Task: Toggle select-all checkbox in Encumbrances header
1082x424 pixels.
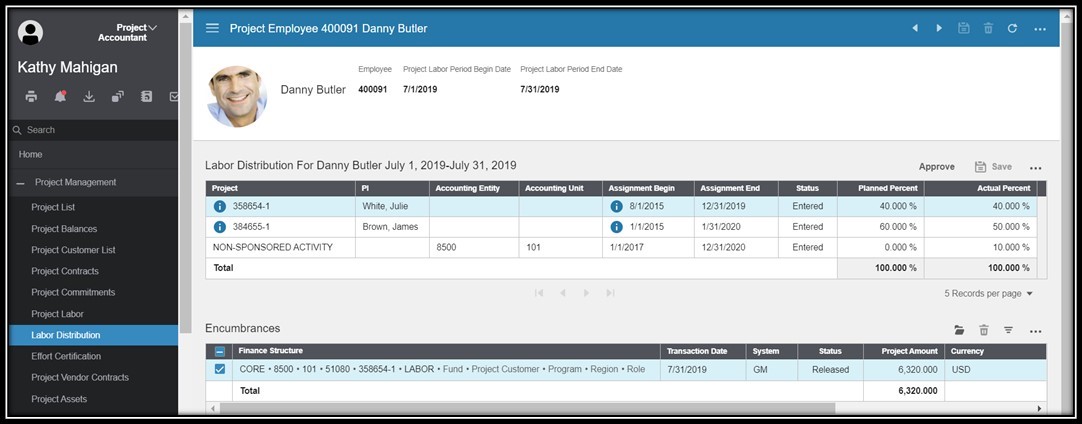Action: coord(219,351)
